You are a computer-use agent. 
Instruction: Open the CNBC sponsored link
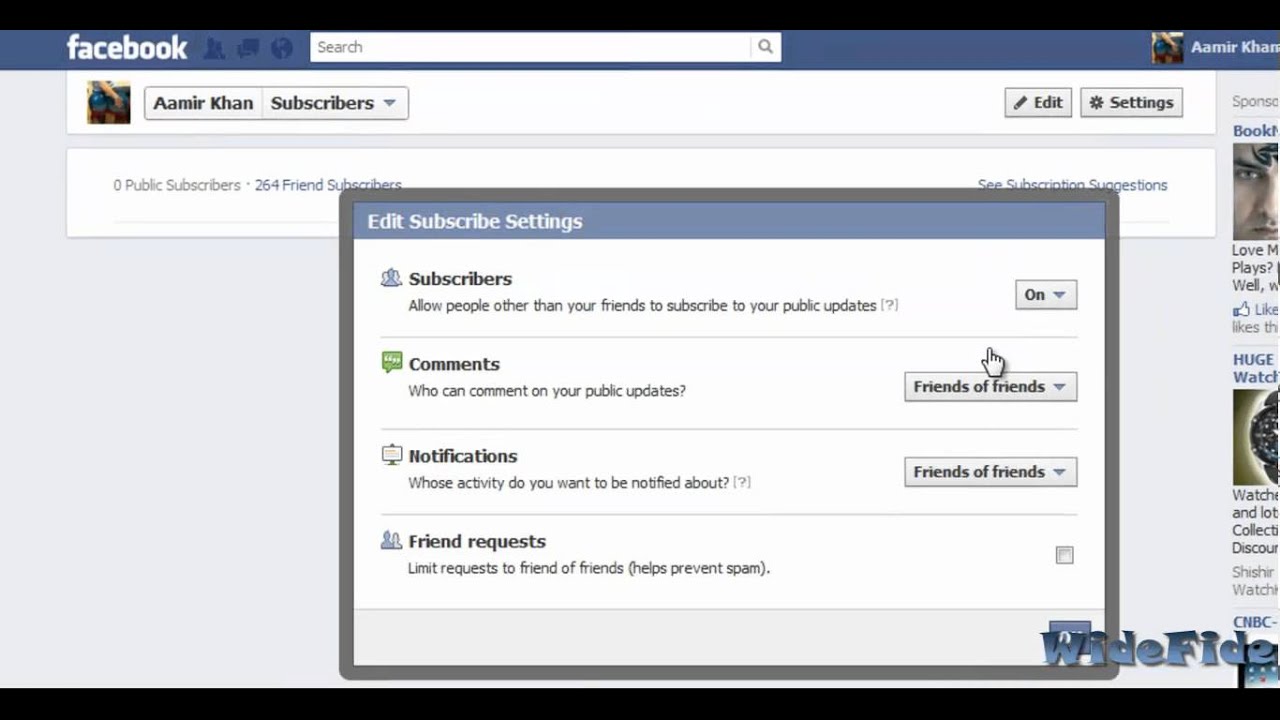pos(1255,622)
